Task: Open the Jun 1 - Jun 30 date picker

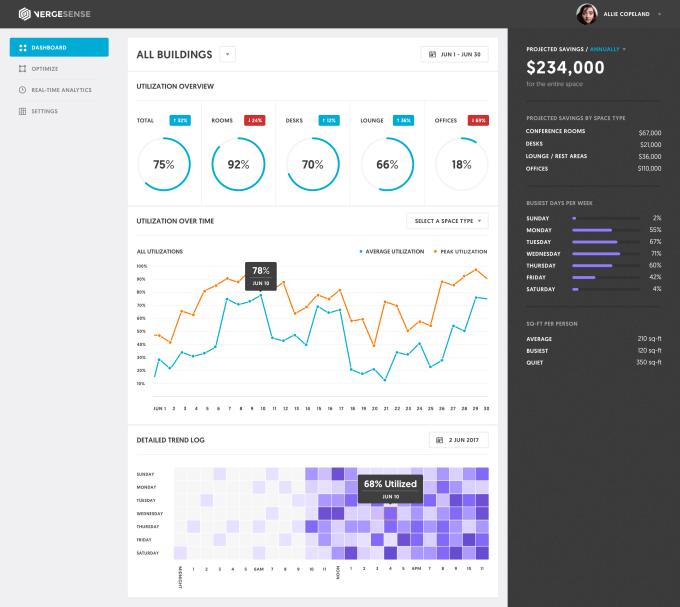Action: point(454,55)
